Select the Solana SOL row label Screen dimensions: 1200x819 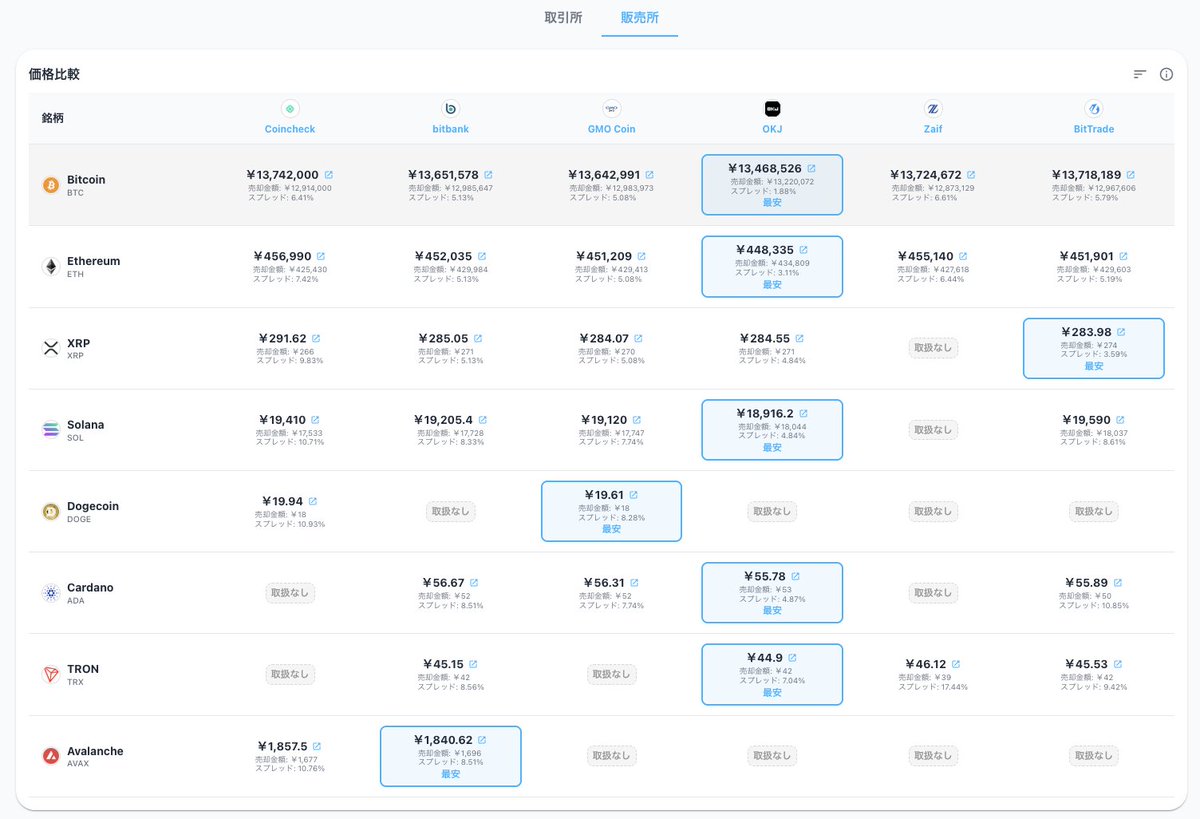pyautogui.click(x=86, y=430)
